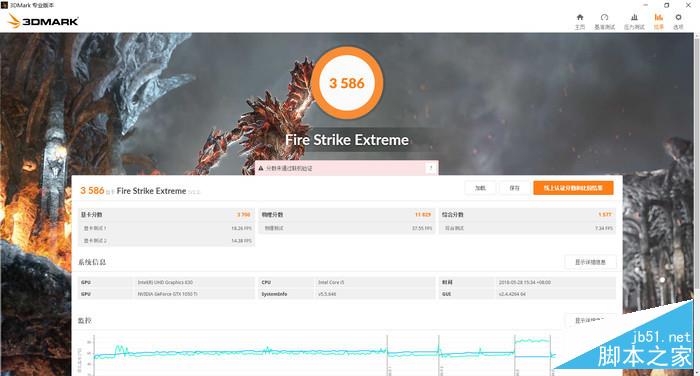Click GPU entry NVIDIA GeForce GTX 1050 Ti

(x=167, y=294)
